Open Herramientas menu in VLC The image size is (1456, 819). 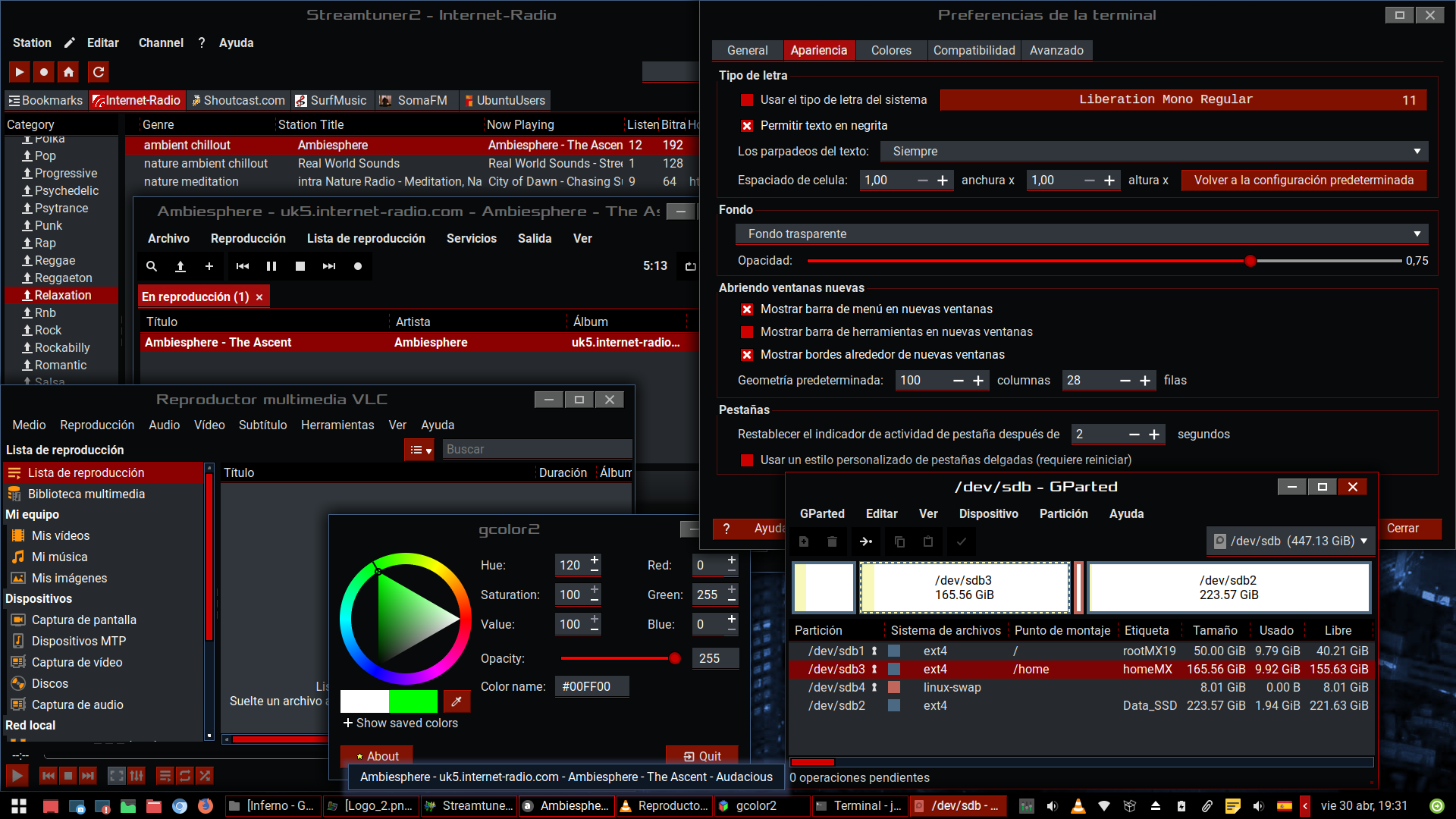(337, 425)
